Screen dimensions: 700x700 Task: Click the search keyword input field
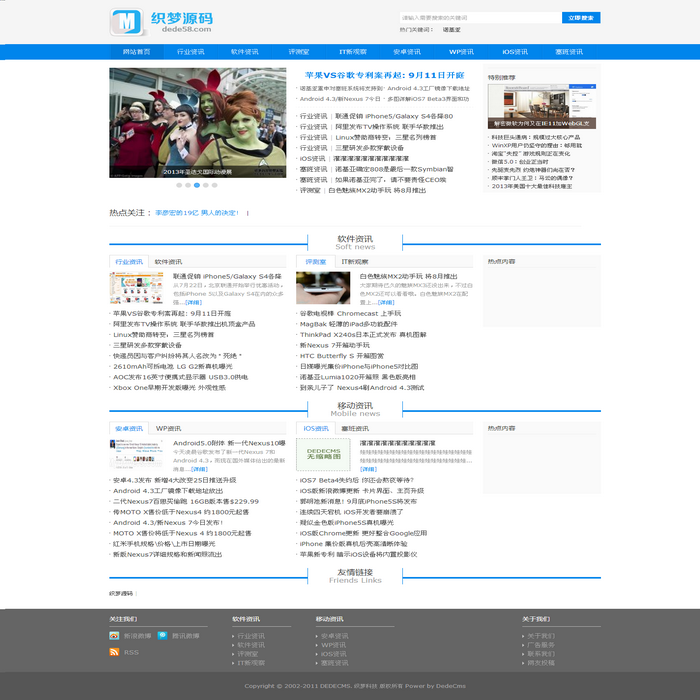[x=480, y=18]
